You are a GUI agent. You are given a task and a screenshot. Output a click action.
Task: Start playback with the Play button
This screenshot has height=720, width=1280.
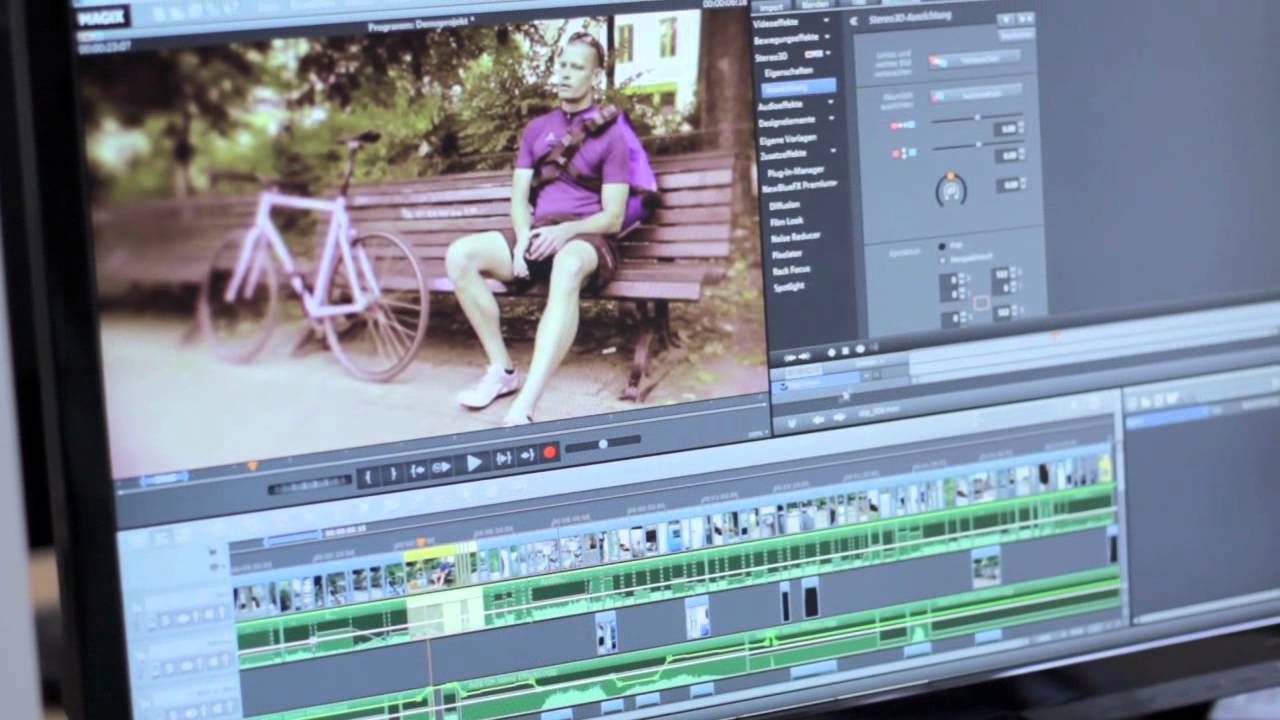[473, 463]
